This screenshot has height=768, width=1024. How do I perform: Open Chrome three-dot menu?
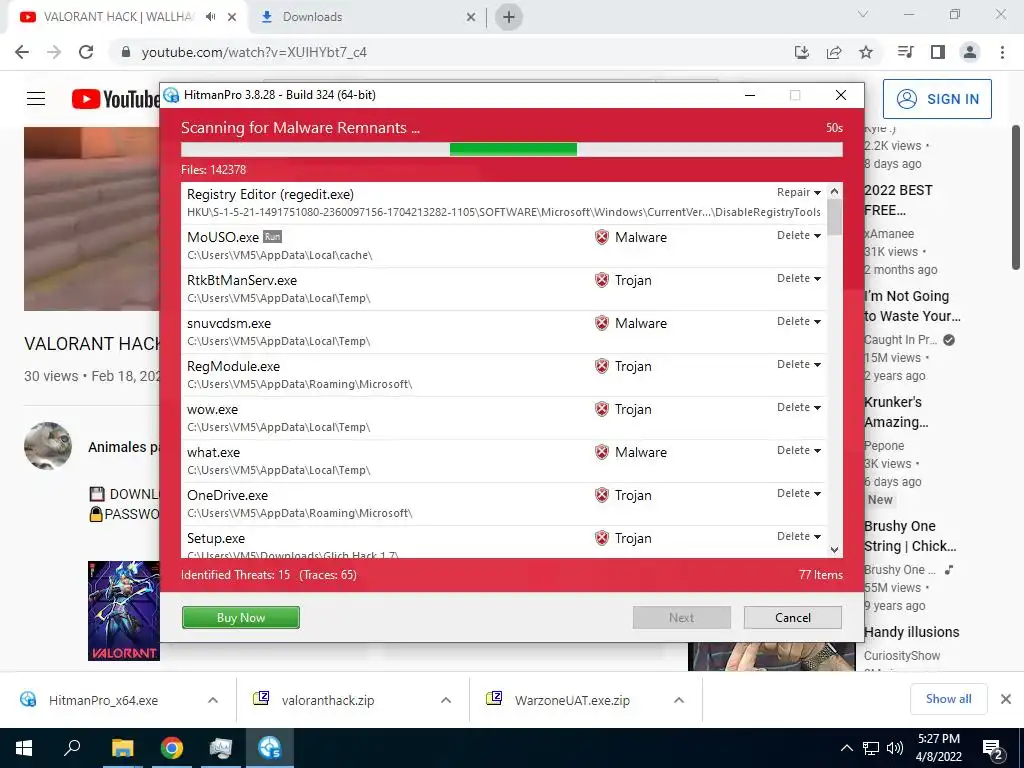[x=1002, y=52]
